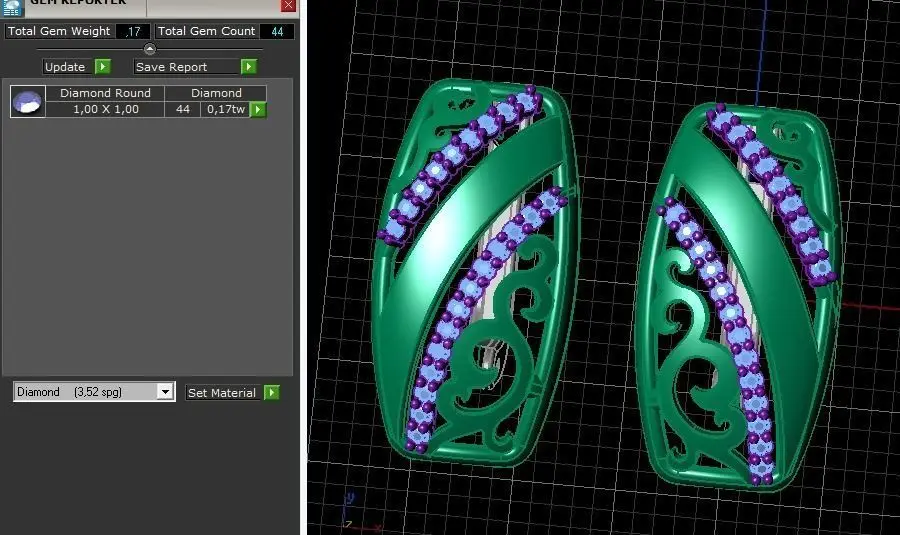Click the green arrow beside Set Material
This screenshot has height=535, width=900.
271,393
